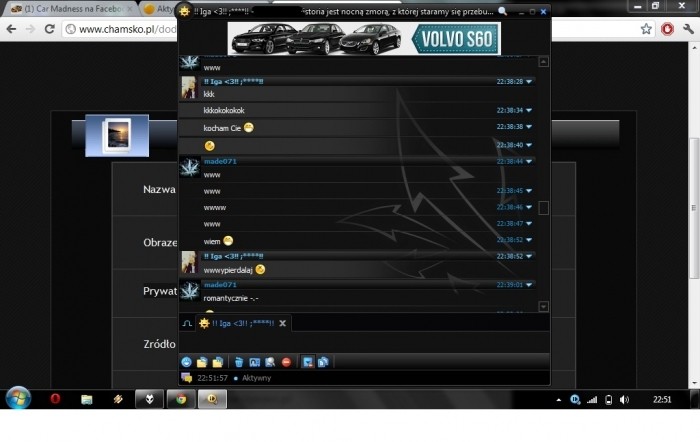Select the '!! Iga <3!!' conversation tab
Viewport: 700px width, 442px height.
[236, 323]
